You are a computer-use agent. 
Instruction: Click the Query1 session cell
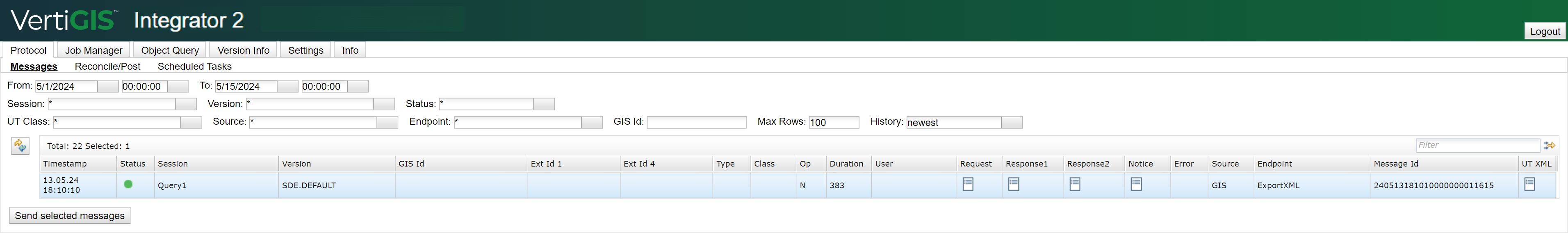(x=216, y=185)
